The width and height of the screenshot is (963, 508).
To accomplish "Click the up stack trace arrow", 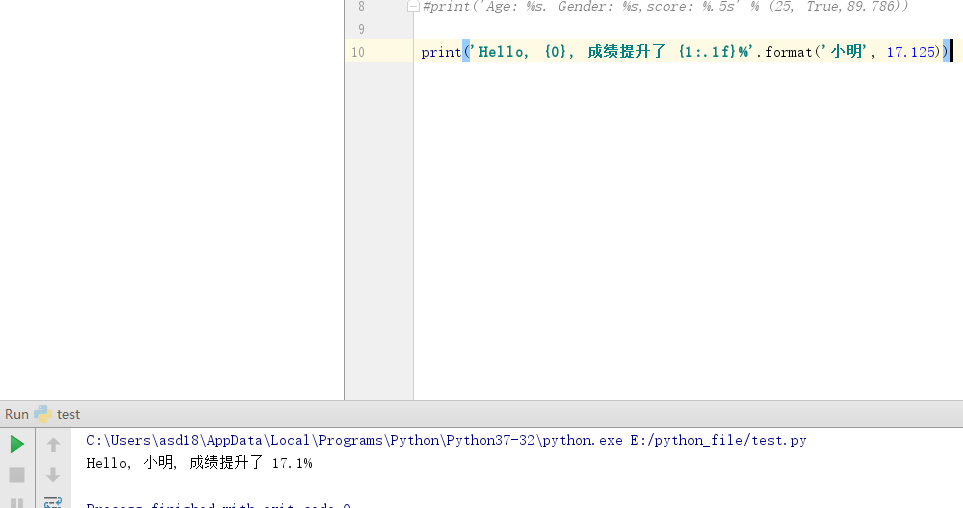I will (x=53, y=444).
